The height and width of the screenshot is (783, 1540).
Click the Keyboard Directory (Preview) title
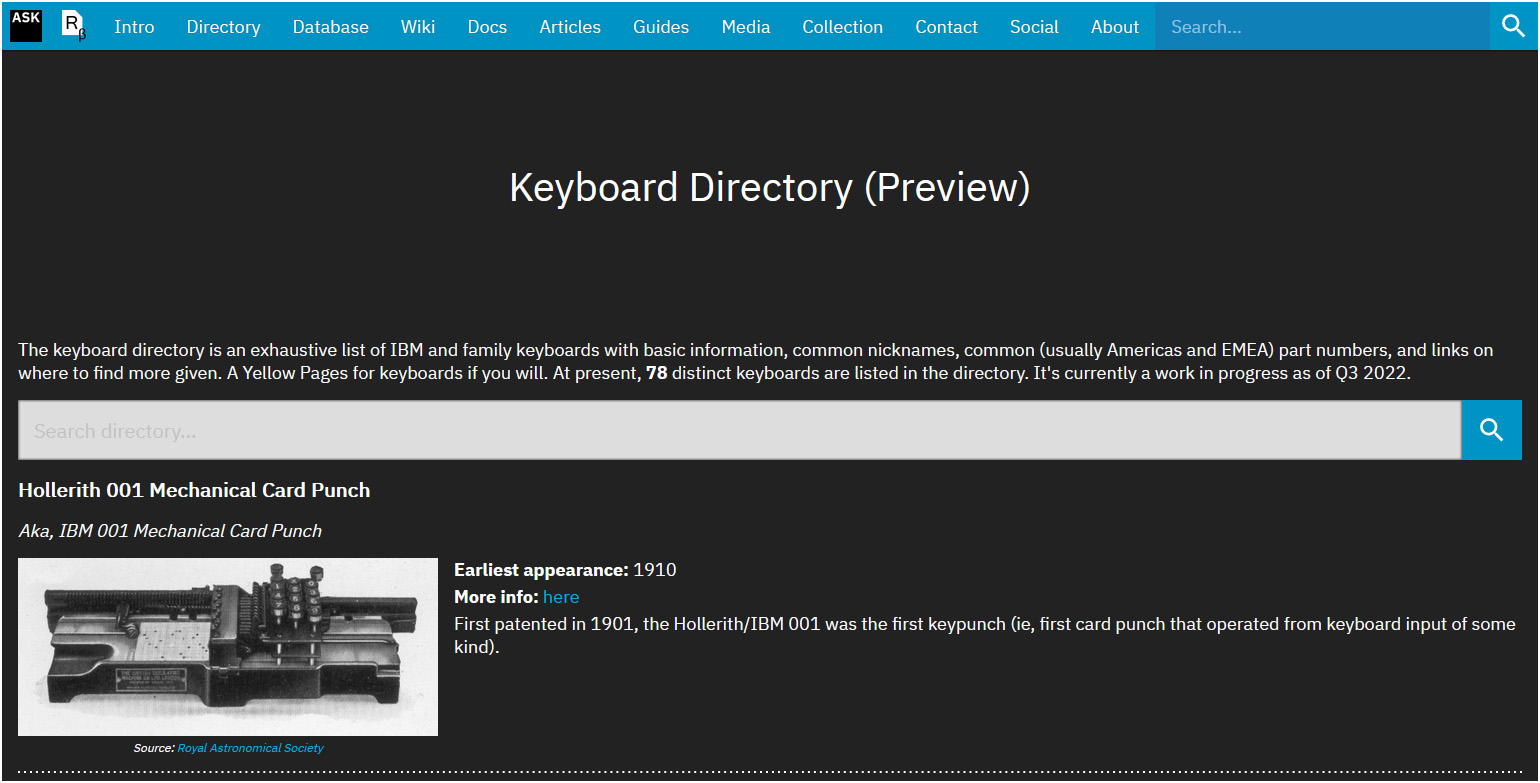(x=770, y=188)
